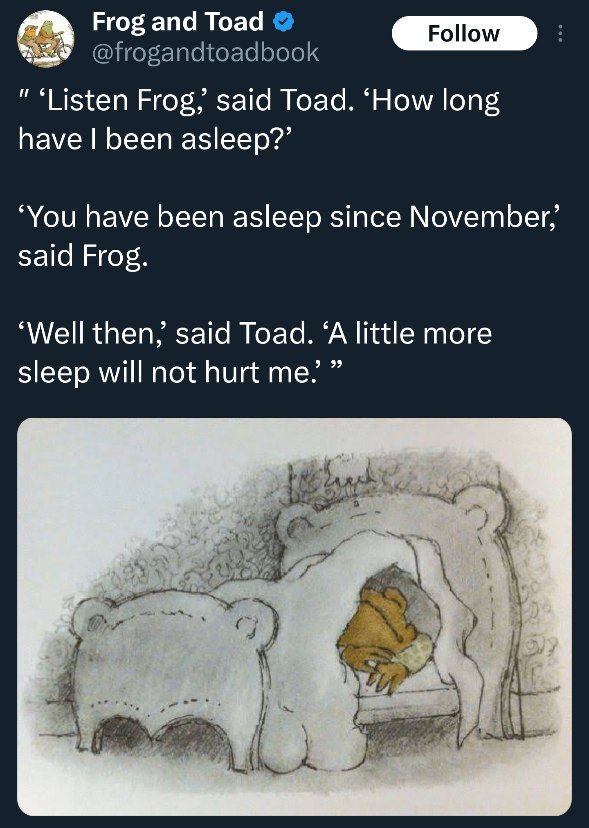The height and width of the screenshot is (828, 589).
Task: Click the "asleep since November" paragraph
Action: (x=288, y=236)
